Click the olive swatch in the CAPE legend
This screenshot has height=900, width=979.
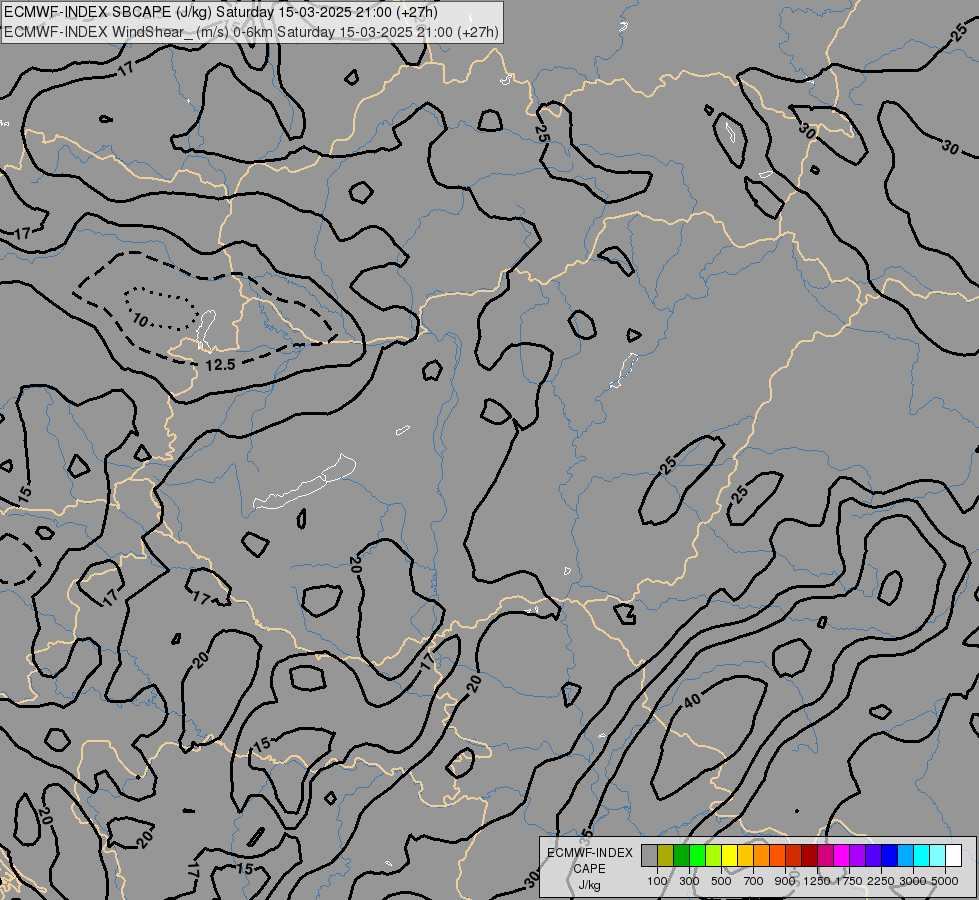666,856
